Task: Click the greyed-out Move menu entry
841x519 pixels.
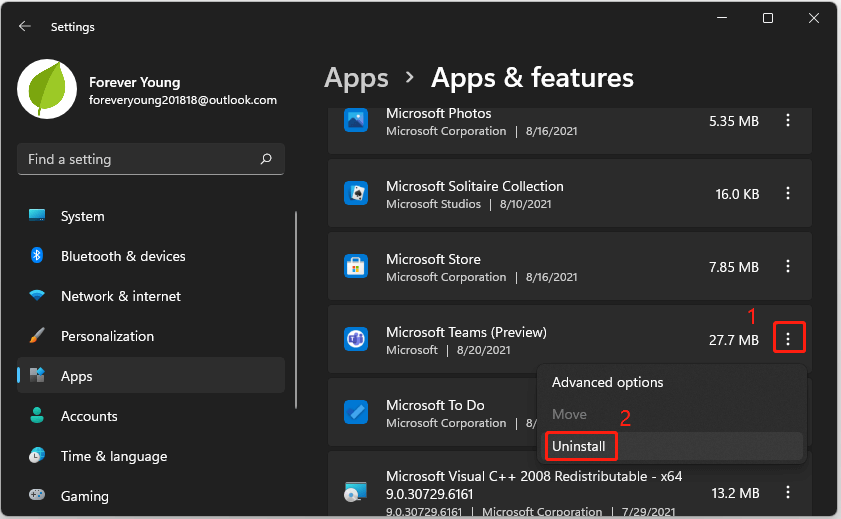Action: [672, 414]
